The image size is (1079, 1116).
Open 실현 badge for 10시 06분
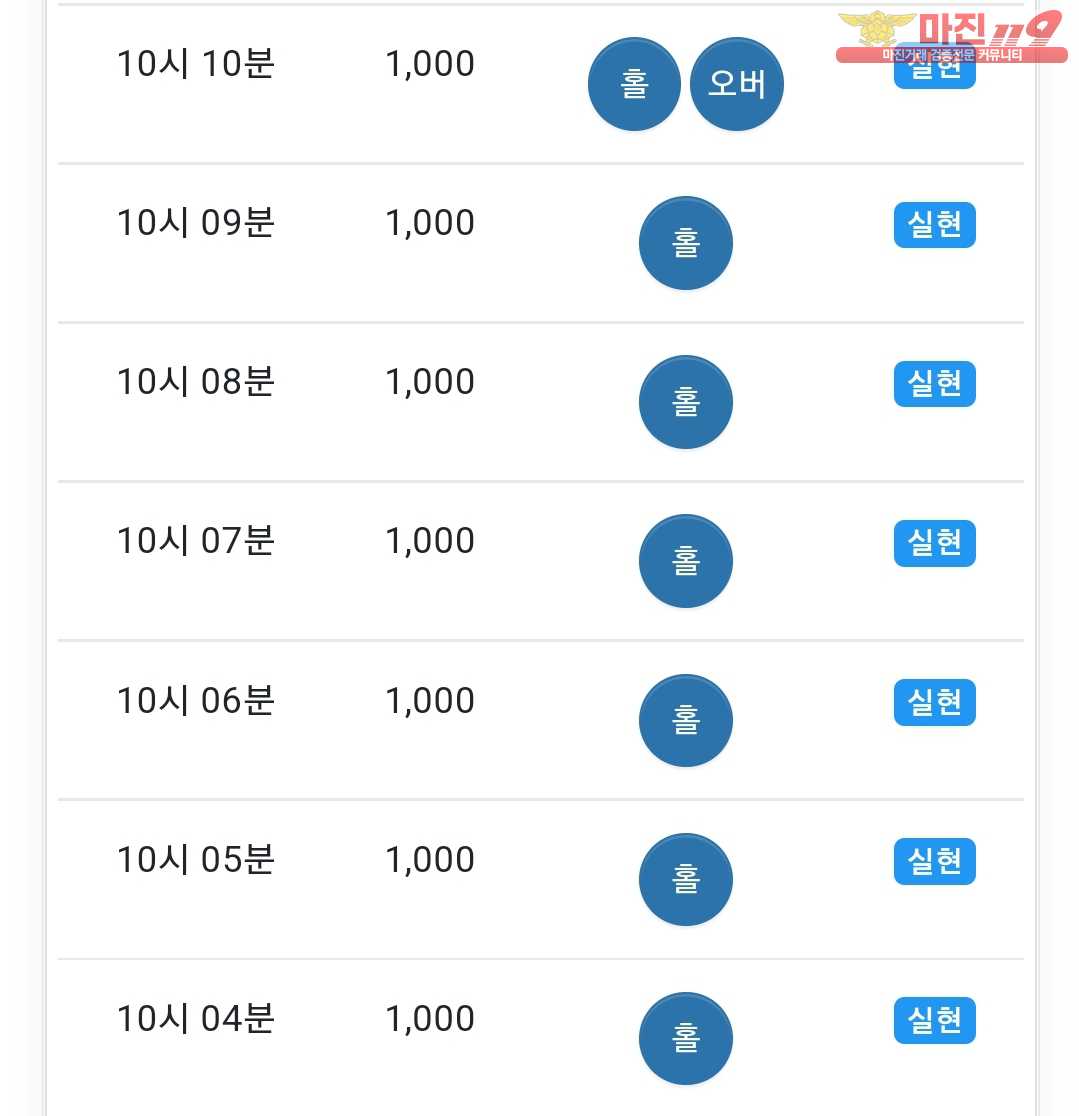(x=935, y=702)
